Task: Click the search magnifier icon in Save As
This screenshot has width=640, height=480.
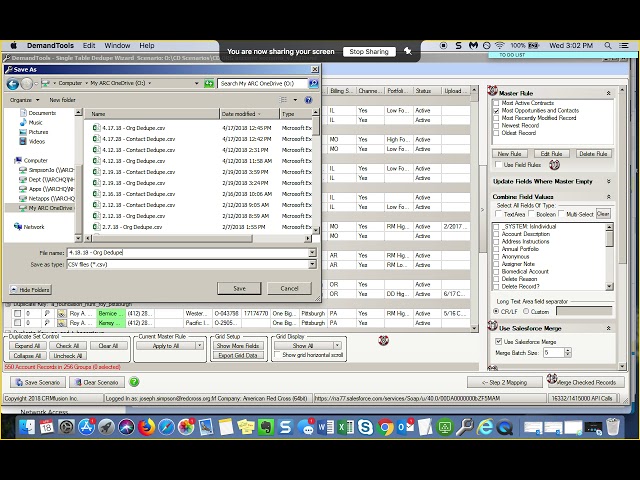Action: 313,83
